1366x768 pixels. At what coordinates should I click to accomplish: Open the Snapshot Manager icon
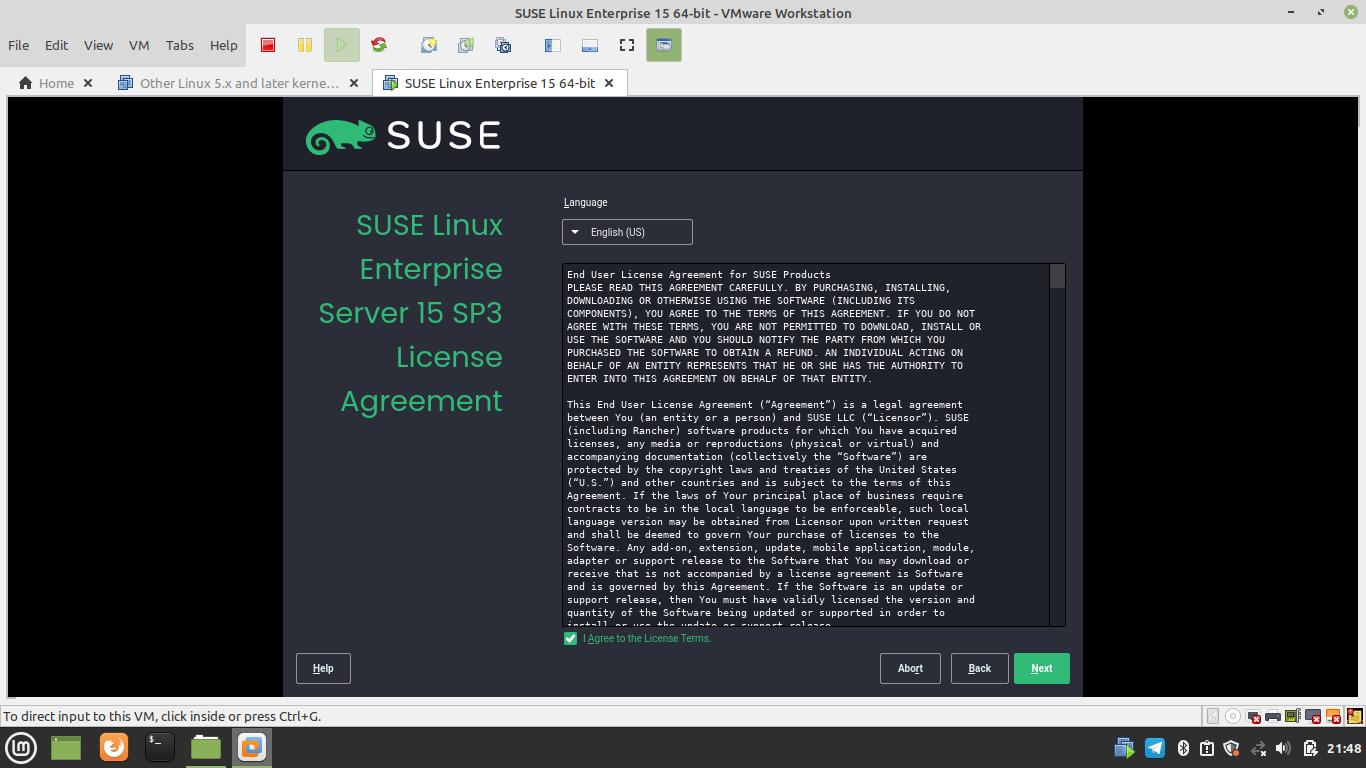tap(503, 45)
